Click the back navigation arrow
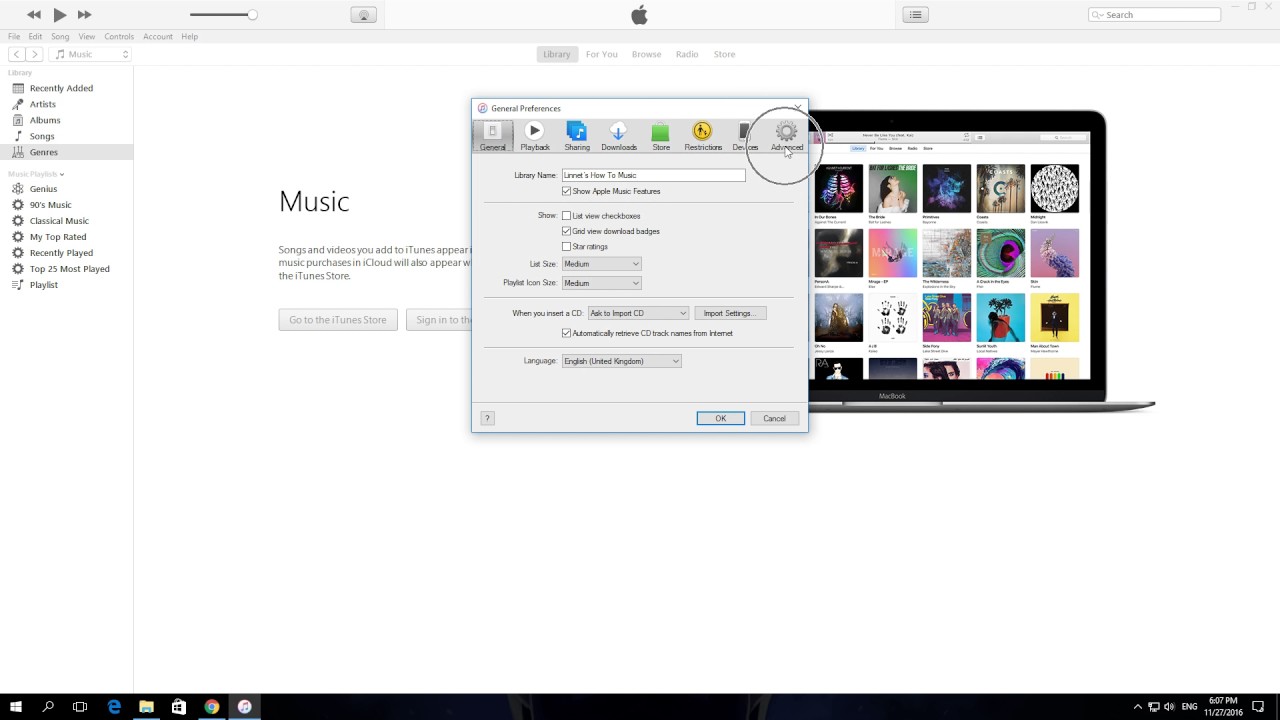Viewport: 1280px width, 720px height. (x=17, y=54)
